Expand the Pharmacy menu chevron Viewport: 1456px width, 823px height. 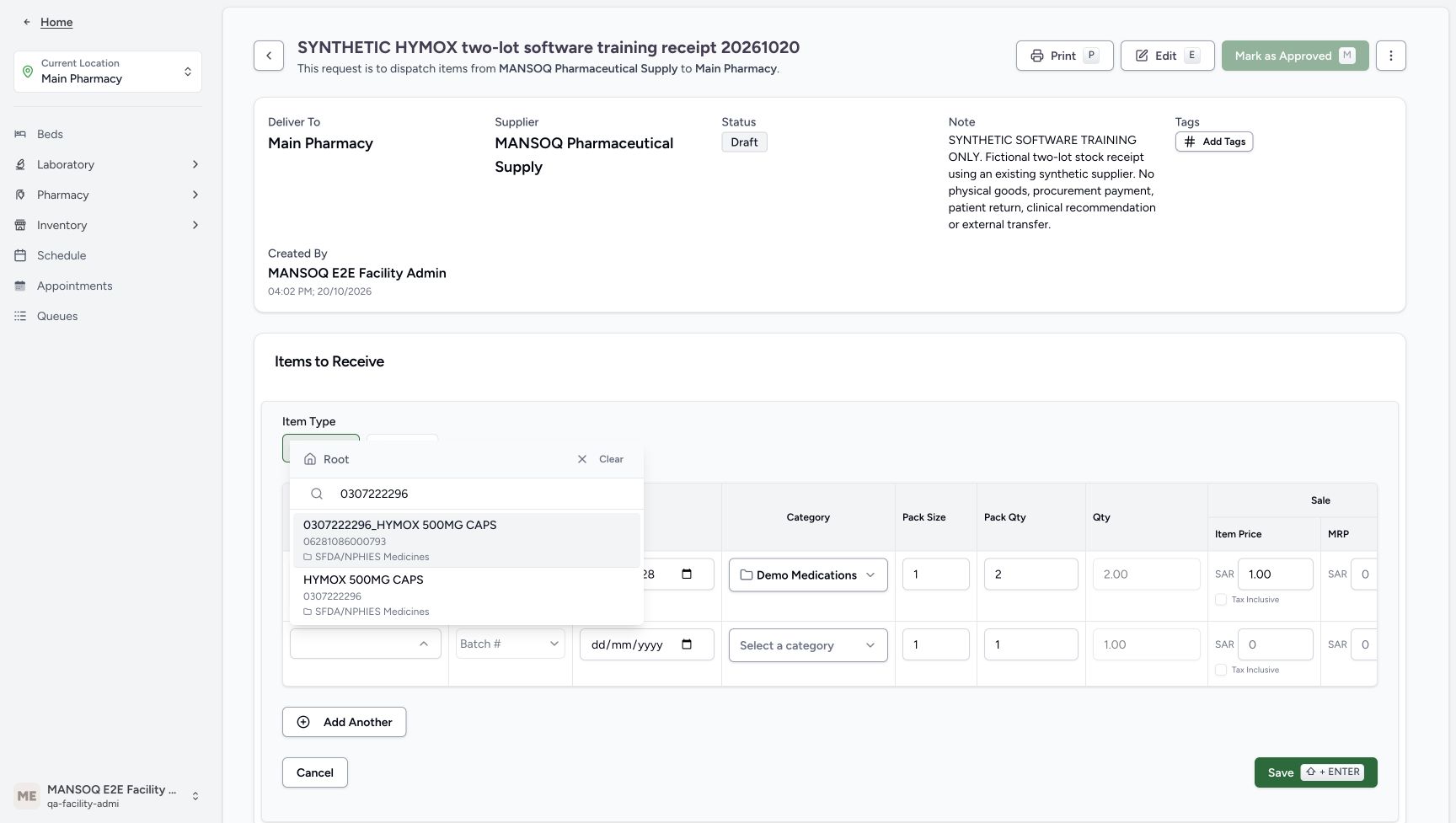(195, 195)
